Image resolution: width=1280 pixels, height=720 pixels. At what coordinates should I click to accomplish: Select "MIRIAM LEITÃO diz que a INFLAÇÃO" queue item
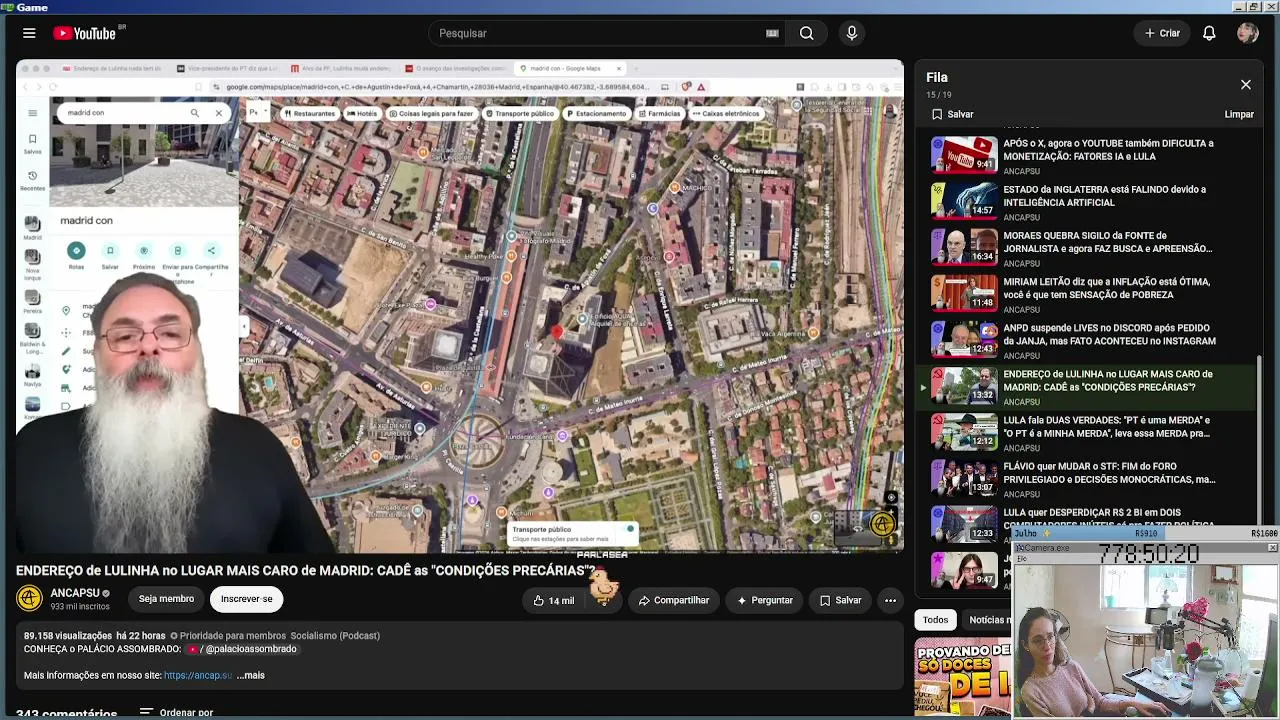[x=1087, y=294]
